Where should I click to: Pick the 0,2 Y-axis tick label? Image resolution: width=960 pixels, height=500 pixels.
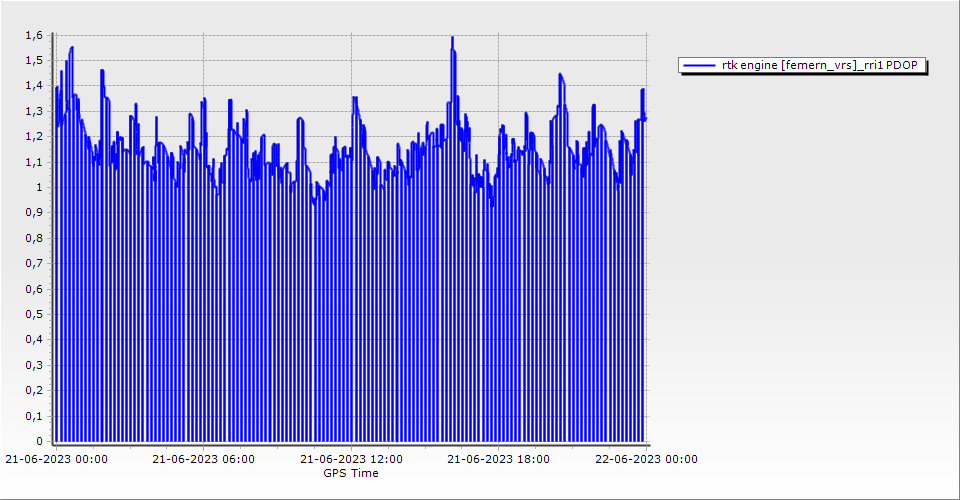pyautogui.click(x=34, y=390)
